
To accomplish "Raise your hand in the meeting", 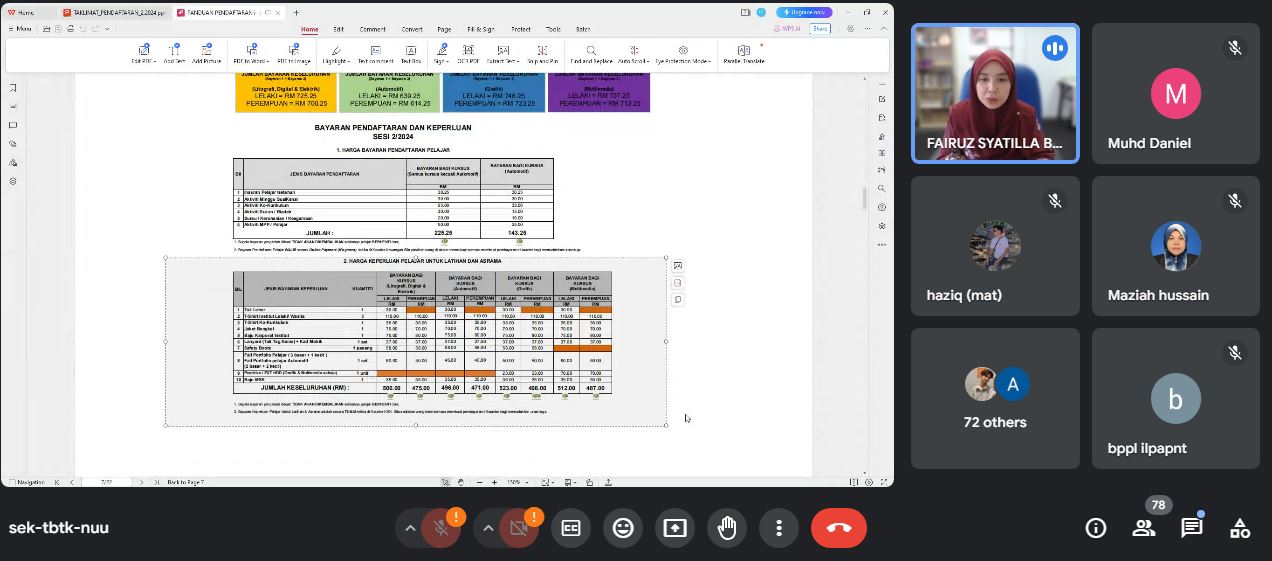I will 727,528.
